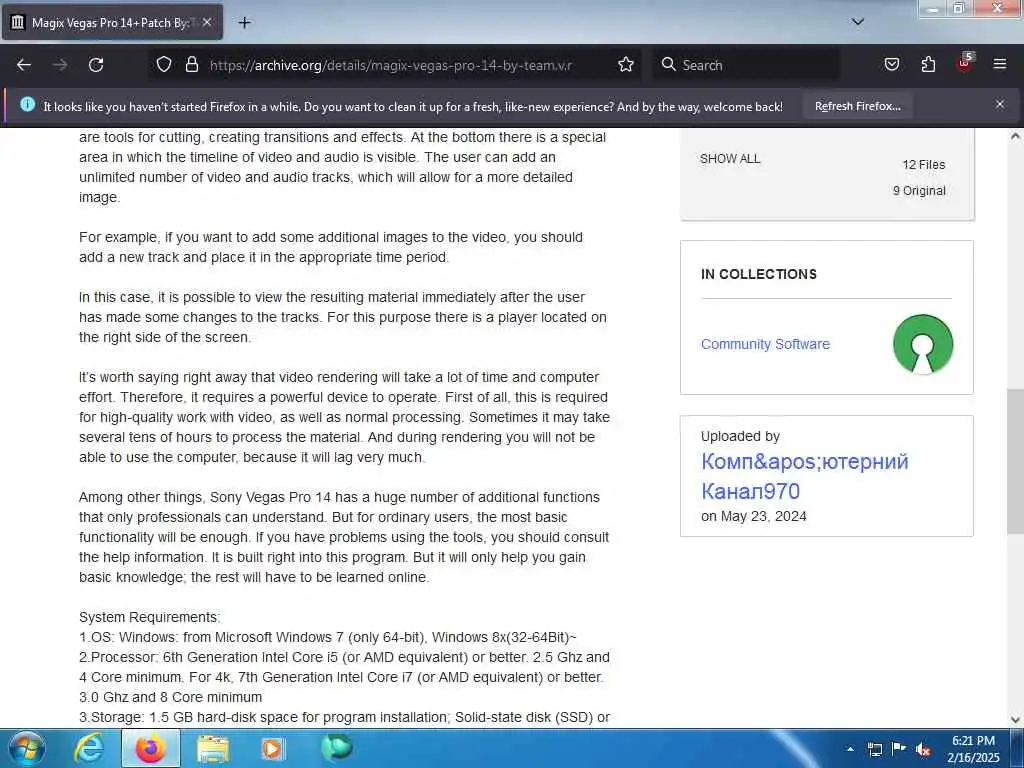Click the Search input field

coord(746,65)
